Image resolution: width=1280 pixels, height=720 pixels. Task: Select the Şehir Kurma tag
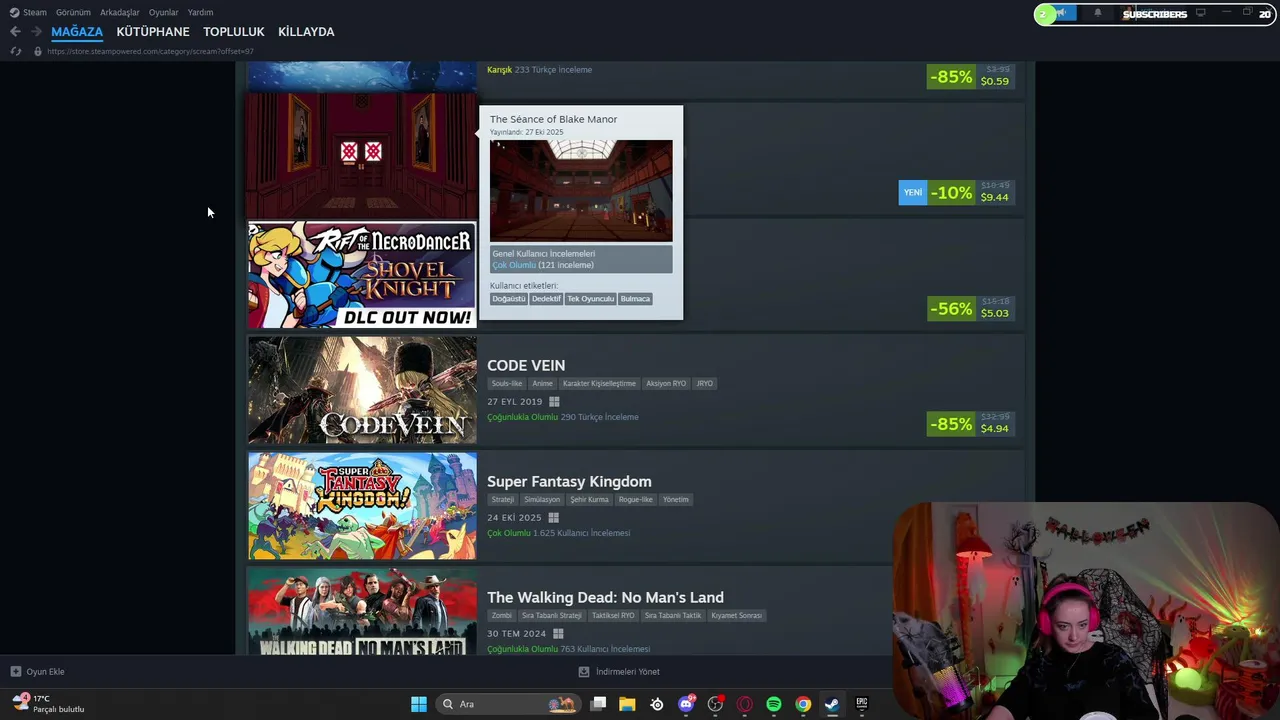tap(590, 500)
